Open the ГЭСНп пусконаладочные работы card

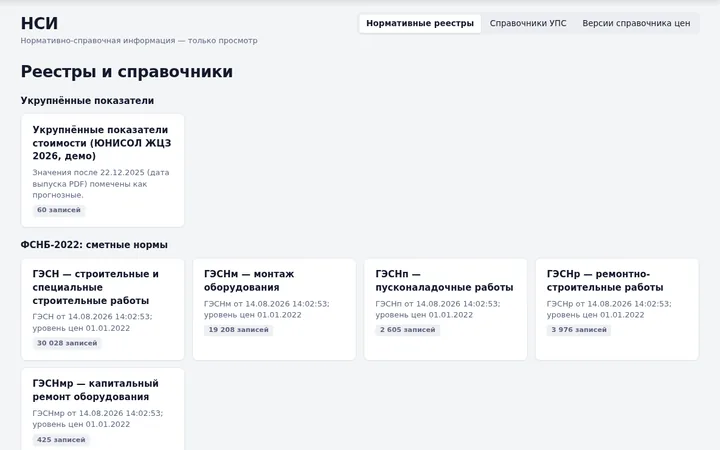[445, 309]
